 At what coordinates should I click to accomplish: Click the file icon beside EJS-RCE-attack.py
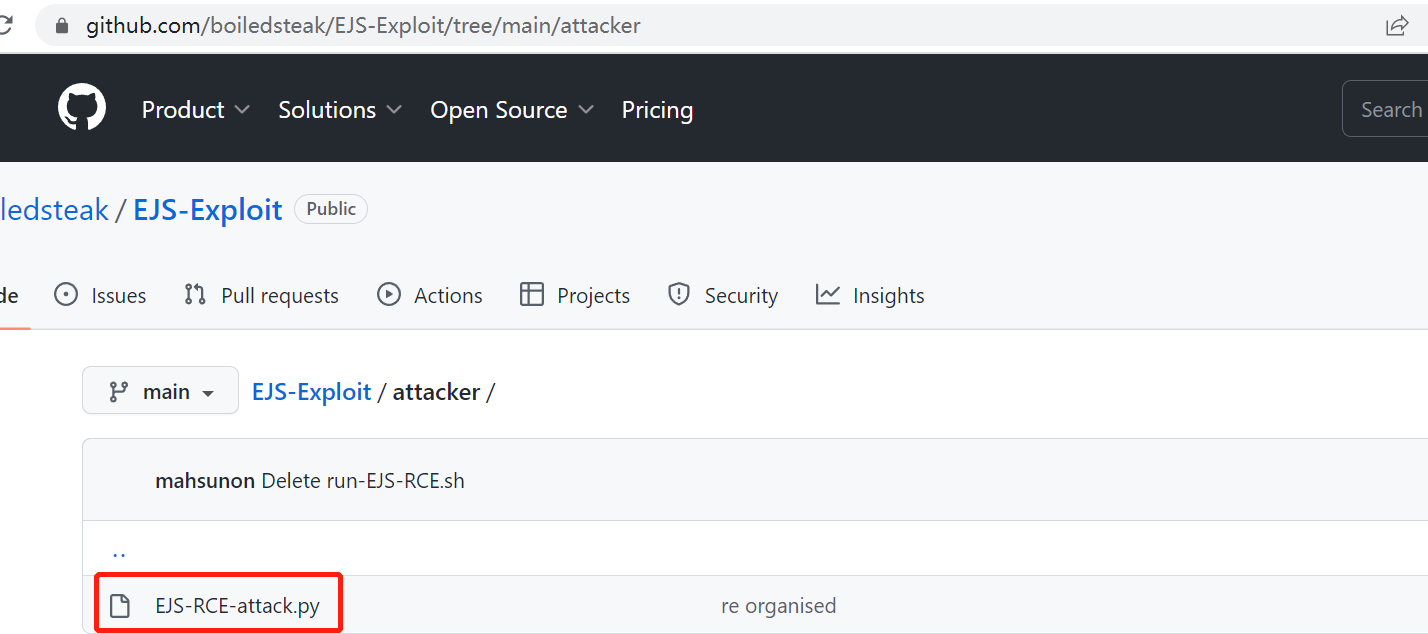(x=120, y=606)
